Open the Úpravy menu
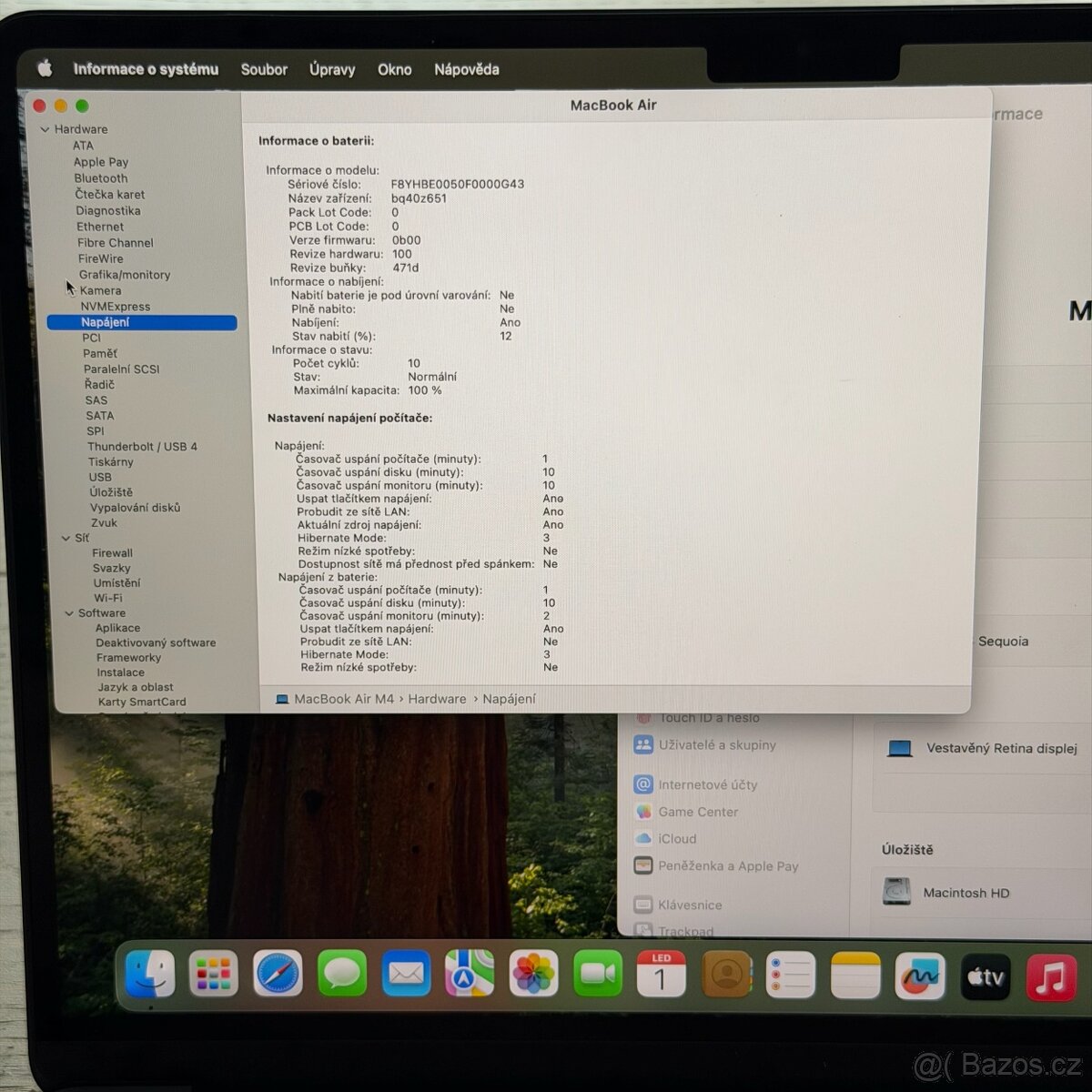Image resolution: width=1092 pixels, height=1092 pixels. click(x=332, y=69)
